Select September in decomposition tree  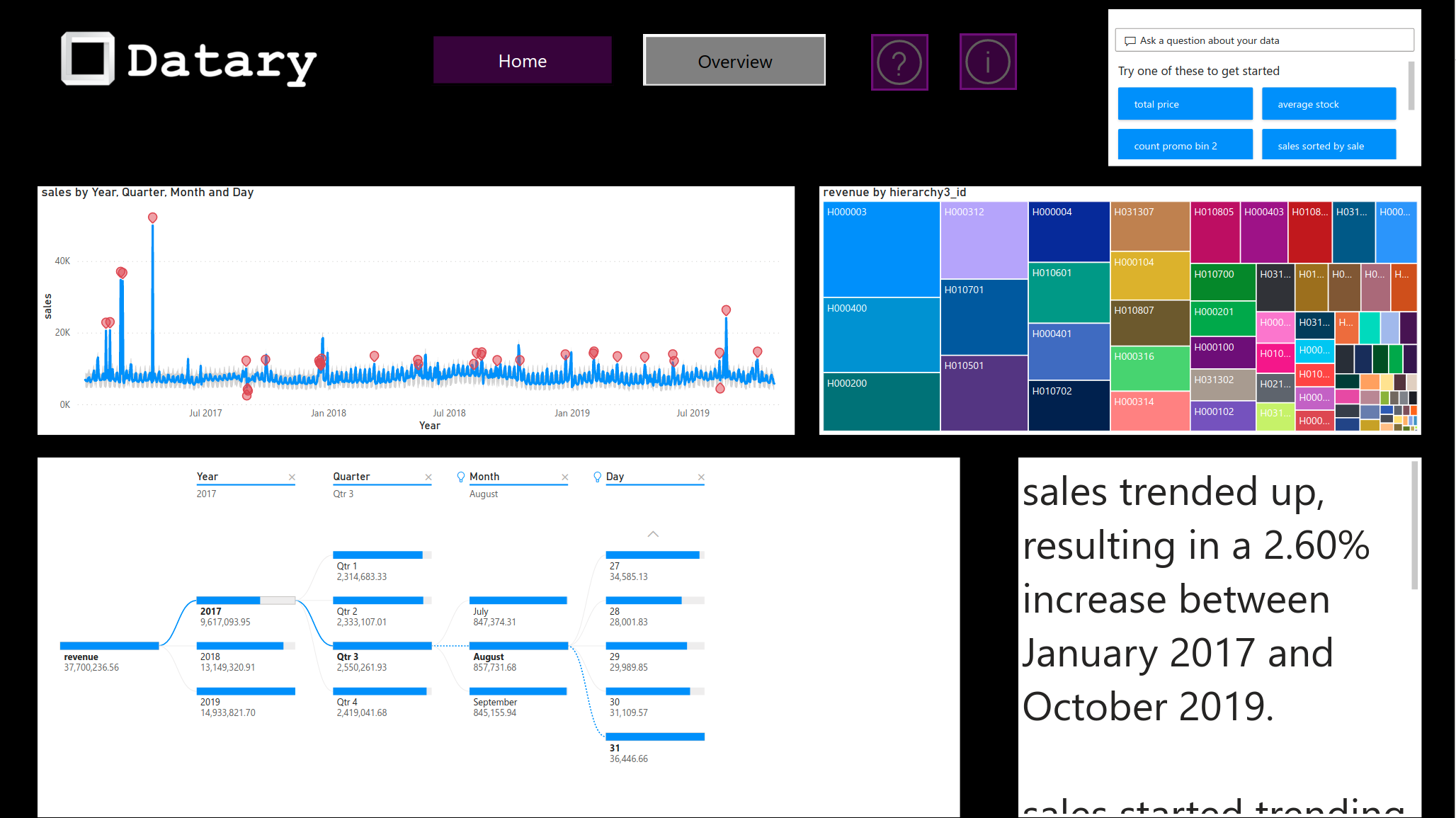coord(518,691)
